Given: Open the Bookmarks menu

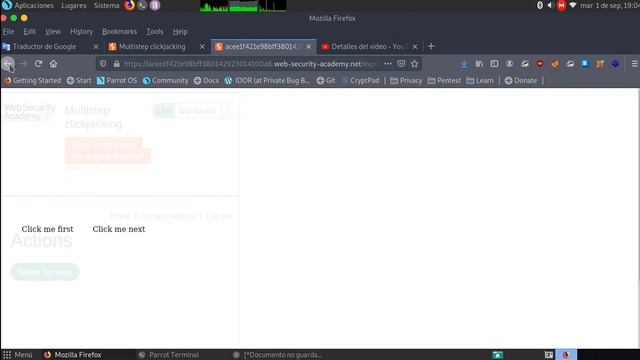Looking at the screenshot, I should [x=119, y=31].
